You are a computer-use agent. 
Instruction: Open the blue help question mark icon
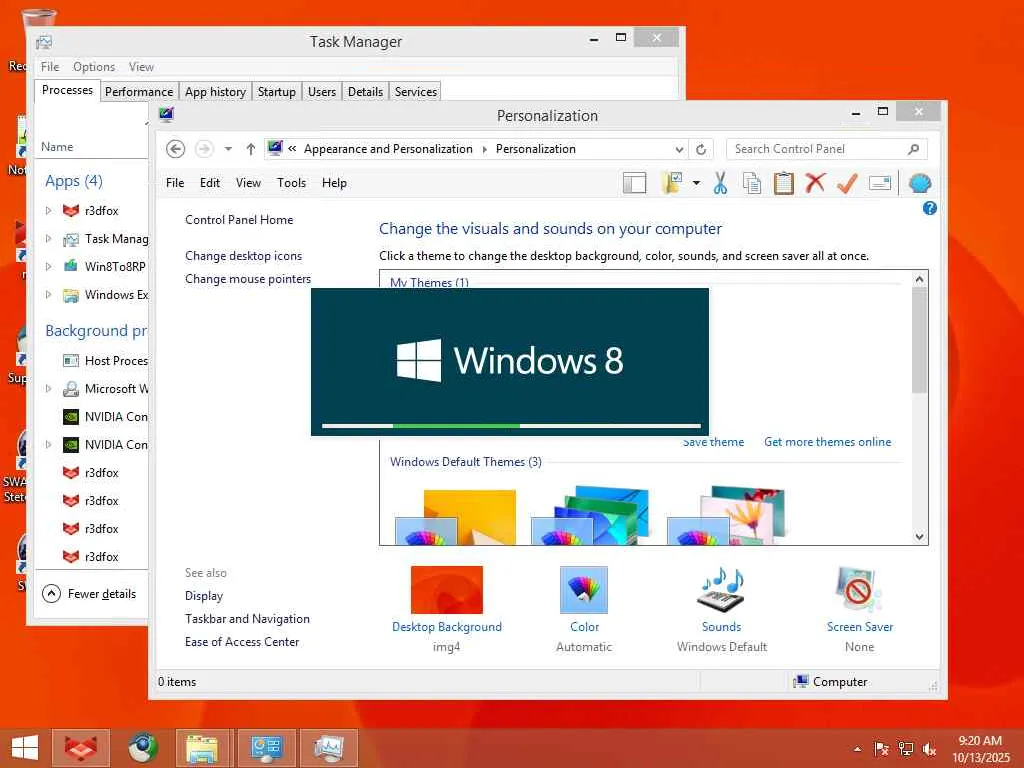(930, 208)
